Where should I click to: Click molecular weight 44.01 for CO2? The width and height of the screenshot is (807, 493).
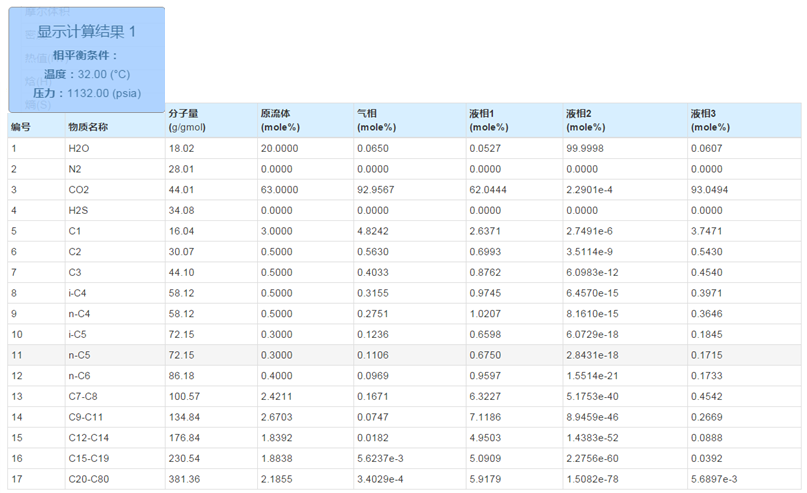pyautogui.click(x=181, y=189)
